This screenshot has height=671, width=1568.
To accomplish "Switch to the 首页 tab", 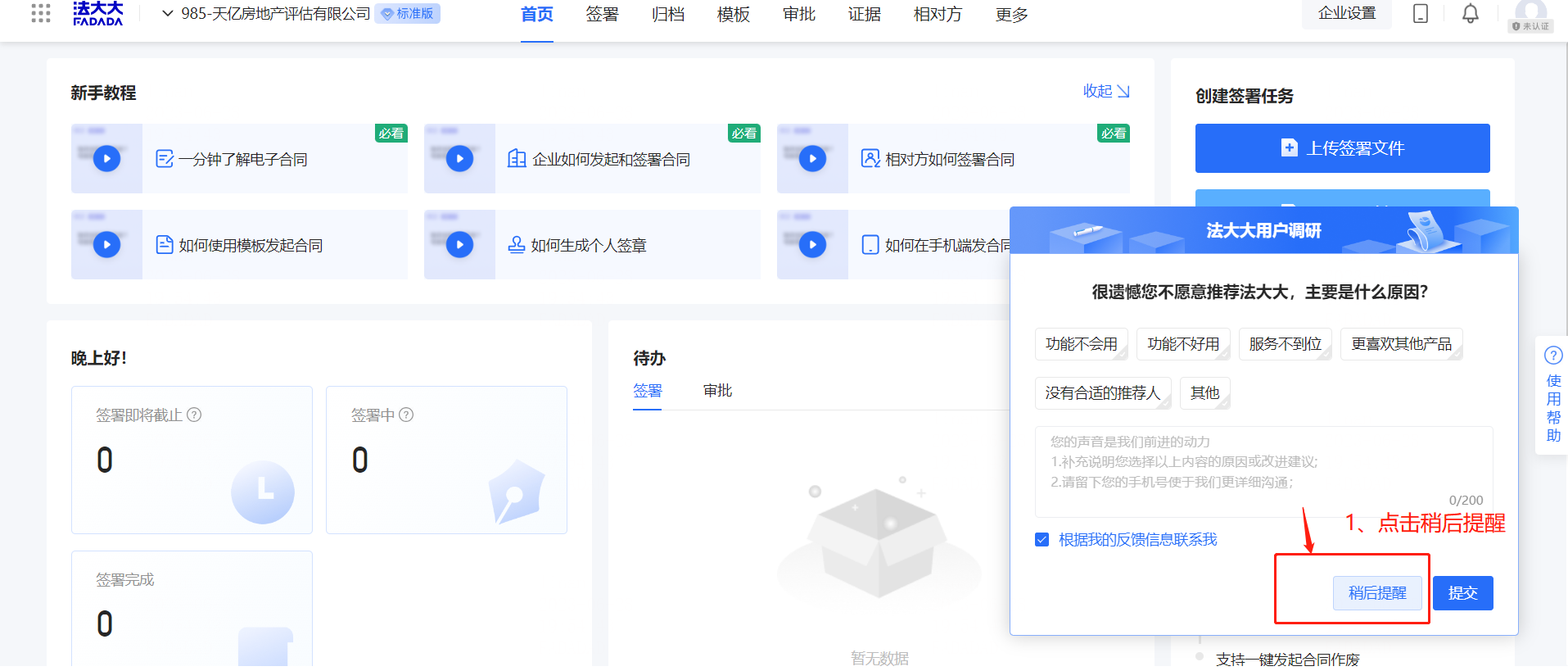I will point(537,15).
